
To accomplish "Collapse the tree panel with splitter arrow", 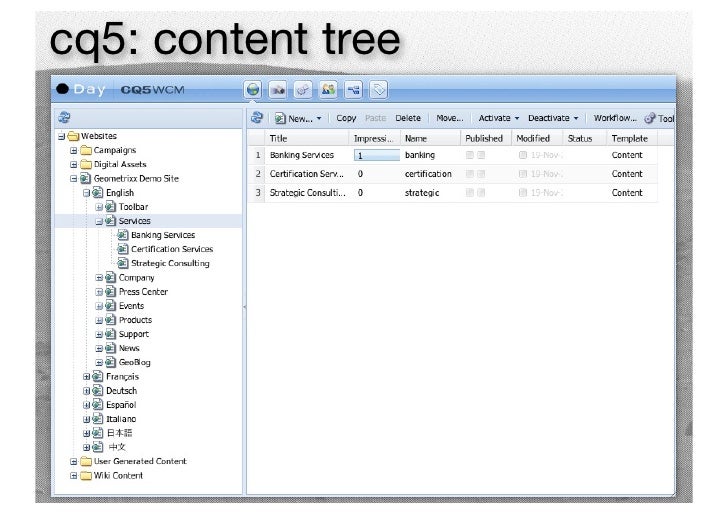I will click(244, 306).
